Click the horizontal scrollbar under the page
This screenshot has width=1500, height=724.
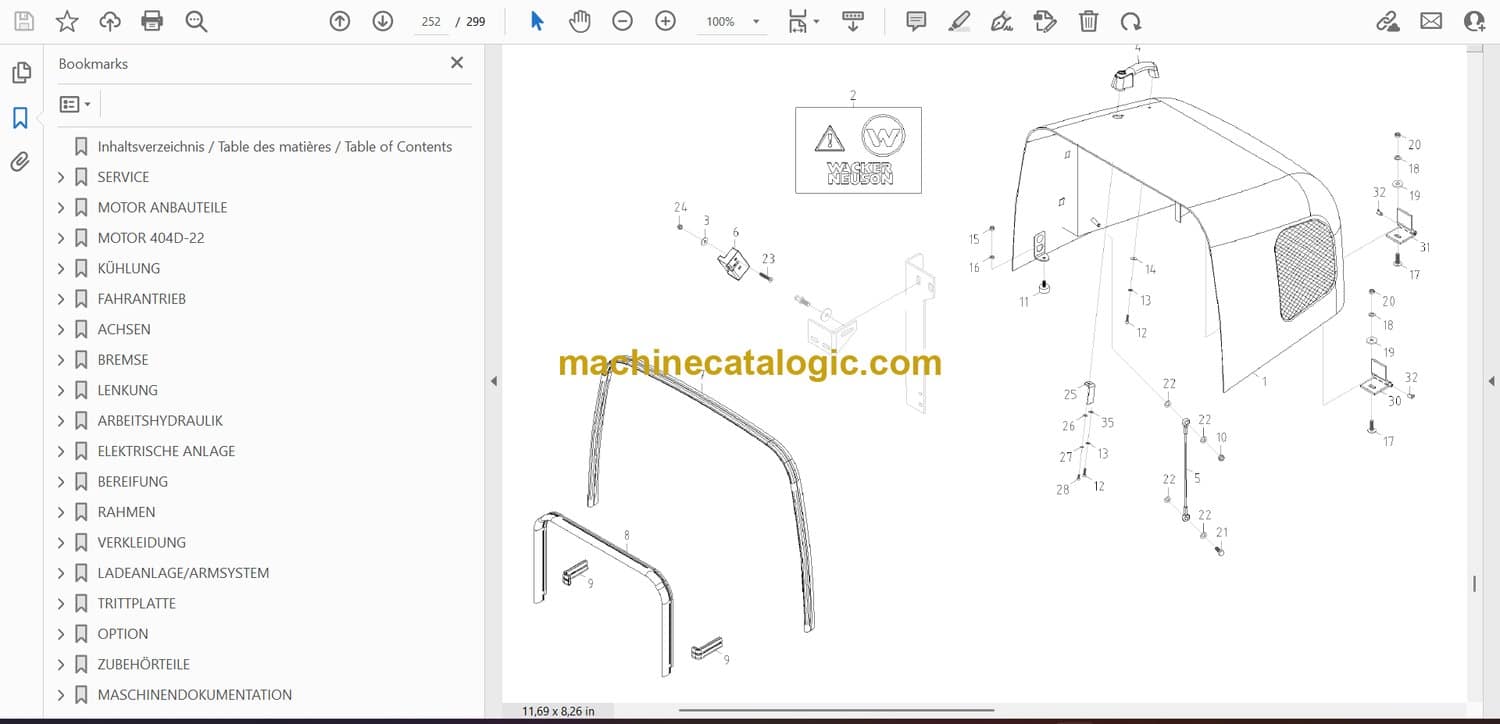tap(836, 711)
